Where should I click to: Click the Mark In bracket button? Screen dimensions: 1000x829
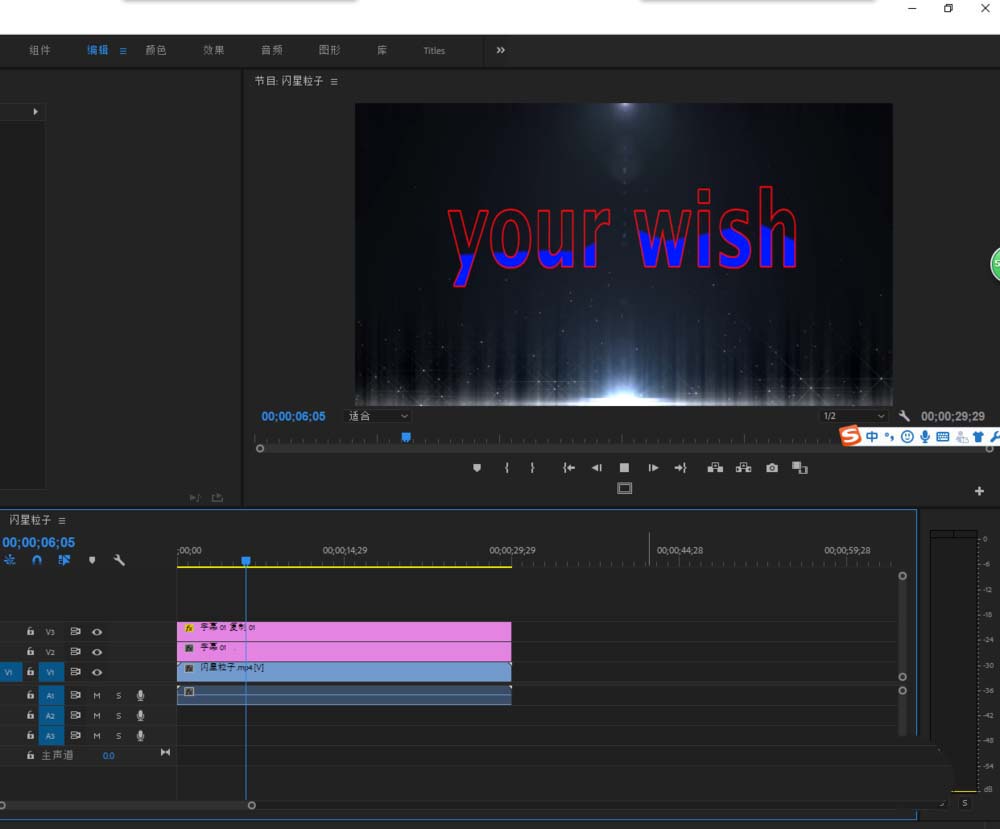(x=506, y=468)
